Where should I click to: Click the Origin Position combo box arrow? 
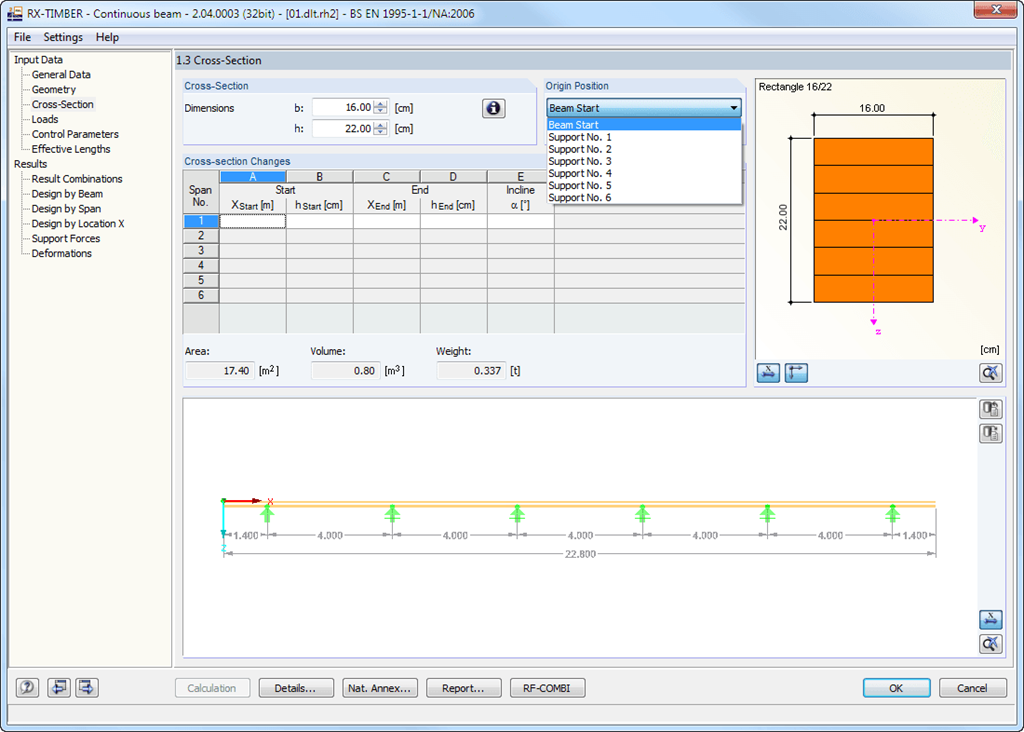[x=734, y=108]
